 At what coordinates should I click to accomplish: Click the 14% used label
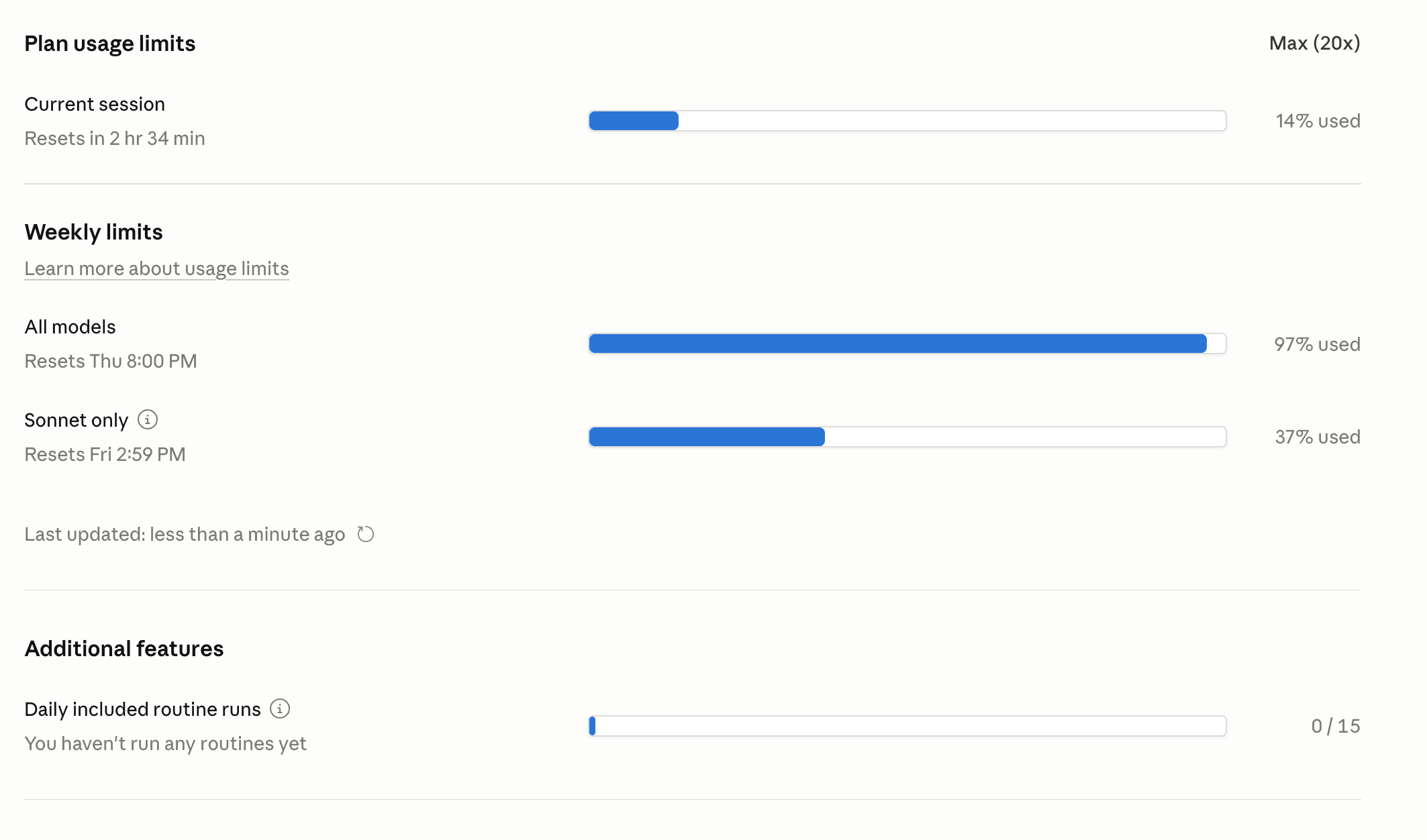(1318, 121)
